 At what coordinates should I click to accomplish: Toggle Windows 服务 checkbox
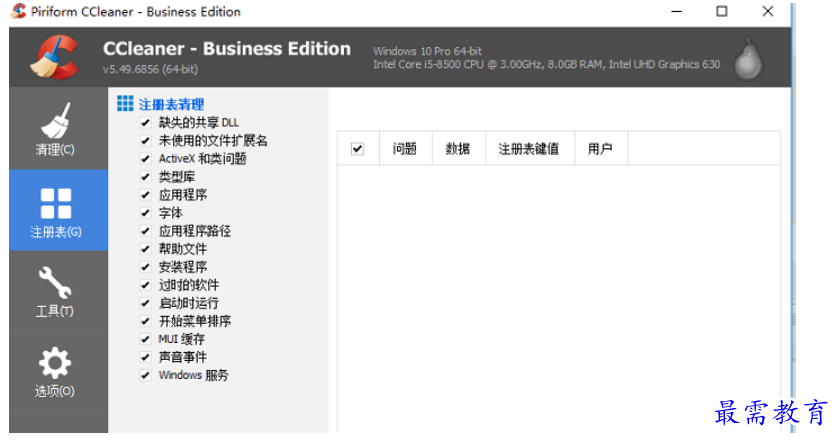(x=145, y=375)
